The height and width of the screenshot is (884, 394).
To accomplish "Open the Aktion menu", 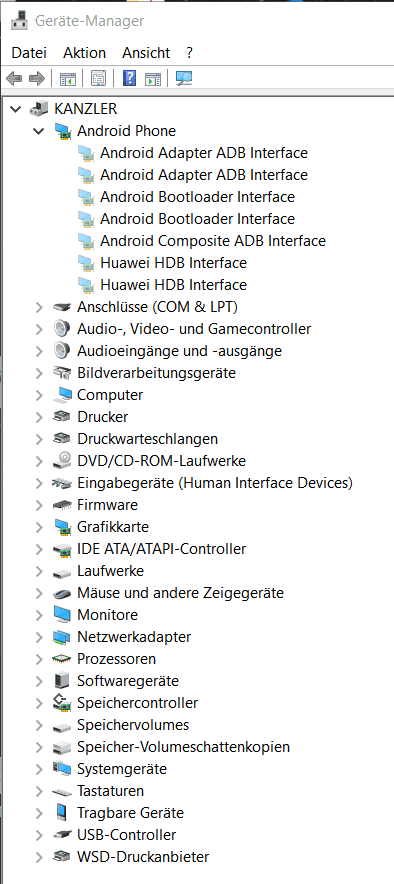I will 85,53.
